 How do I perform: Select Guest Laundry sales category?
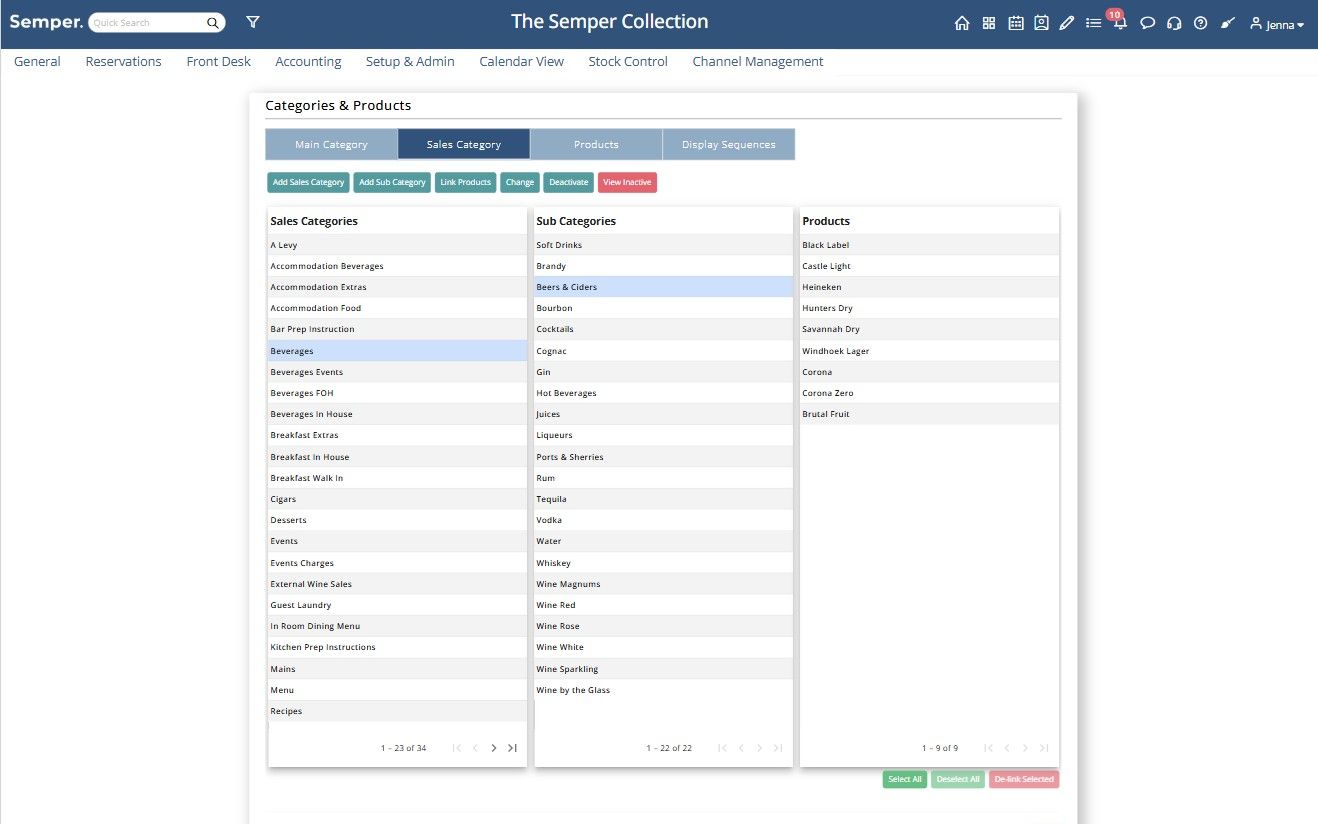point(398,605)
